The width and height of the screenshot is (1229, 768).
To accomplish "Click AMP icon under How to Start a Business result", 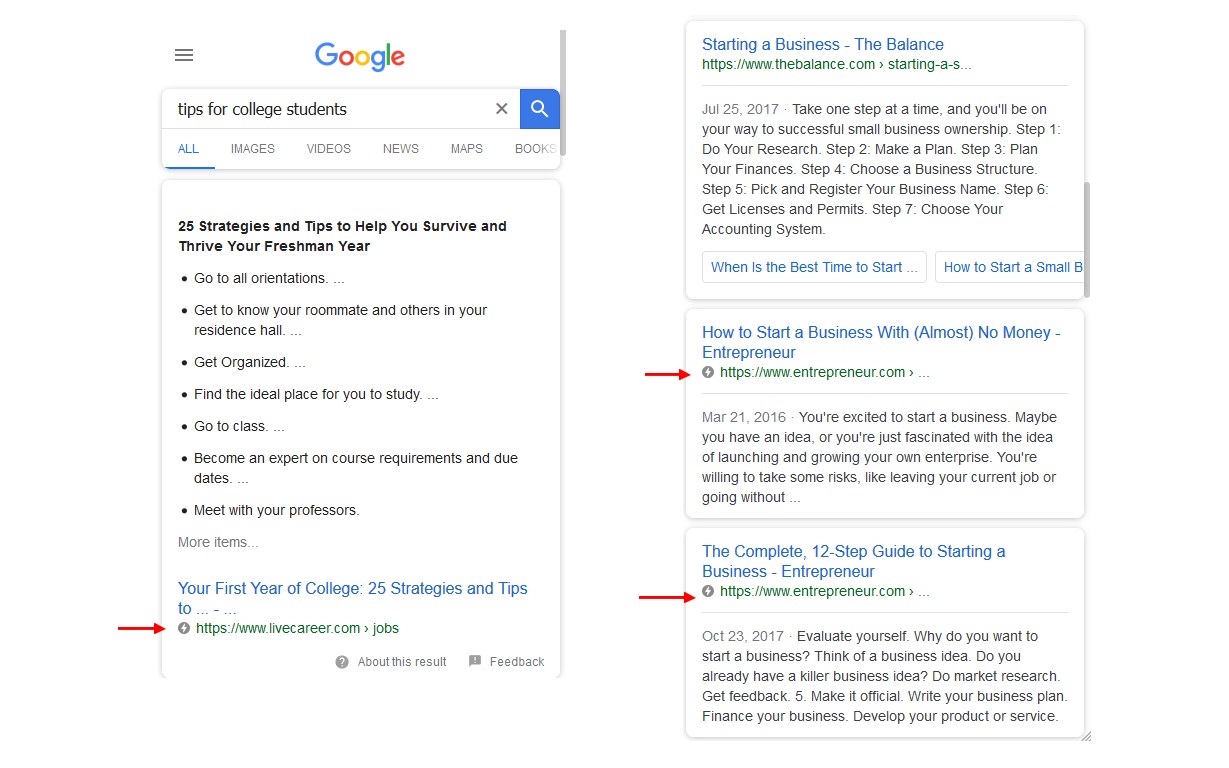I will pos(708,372).
